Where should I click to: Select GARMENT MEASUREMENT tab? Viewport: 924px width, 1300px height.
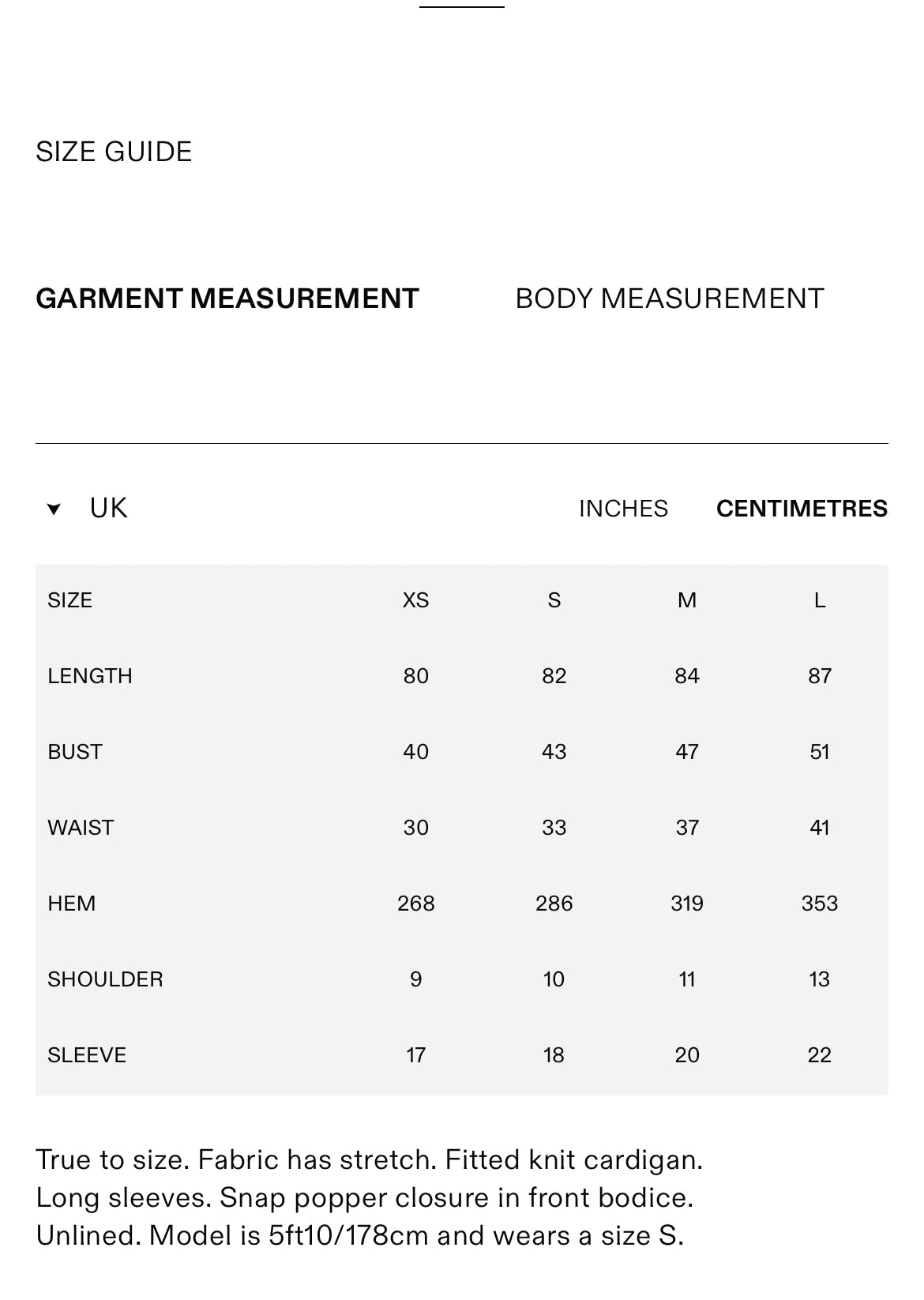point(227,299)
